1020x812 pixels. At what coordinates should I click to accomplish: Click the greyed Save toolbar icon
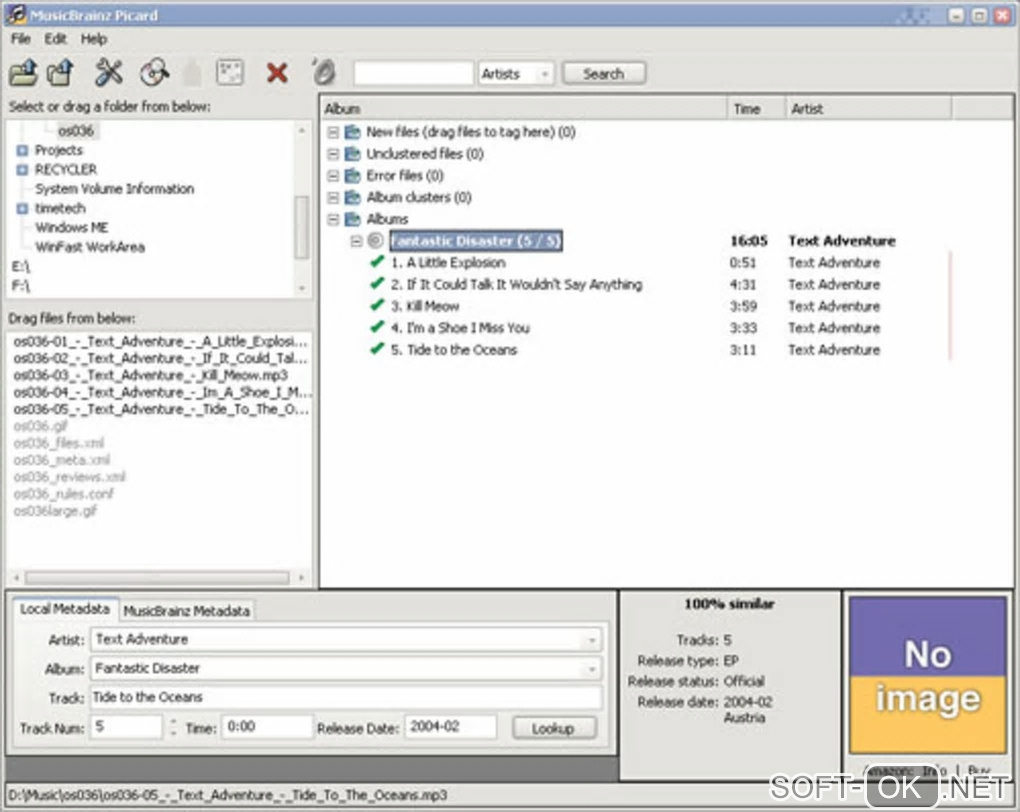[x=192, y=73]
